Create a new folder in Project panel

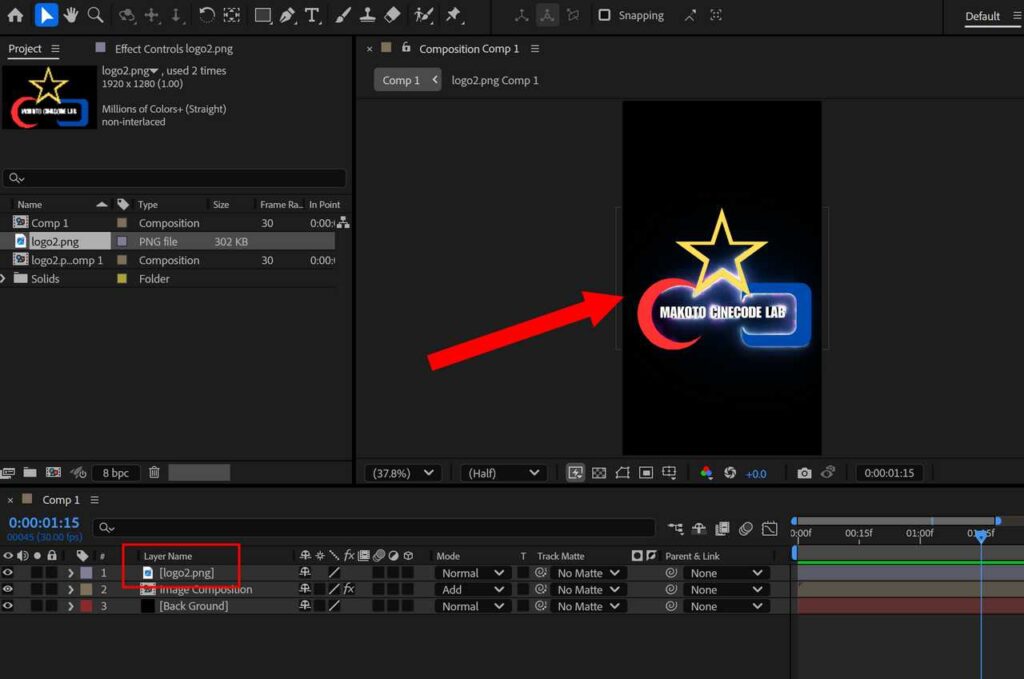(30, 472)
